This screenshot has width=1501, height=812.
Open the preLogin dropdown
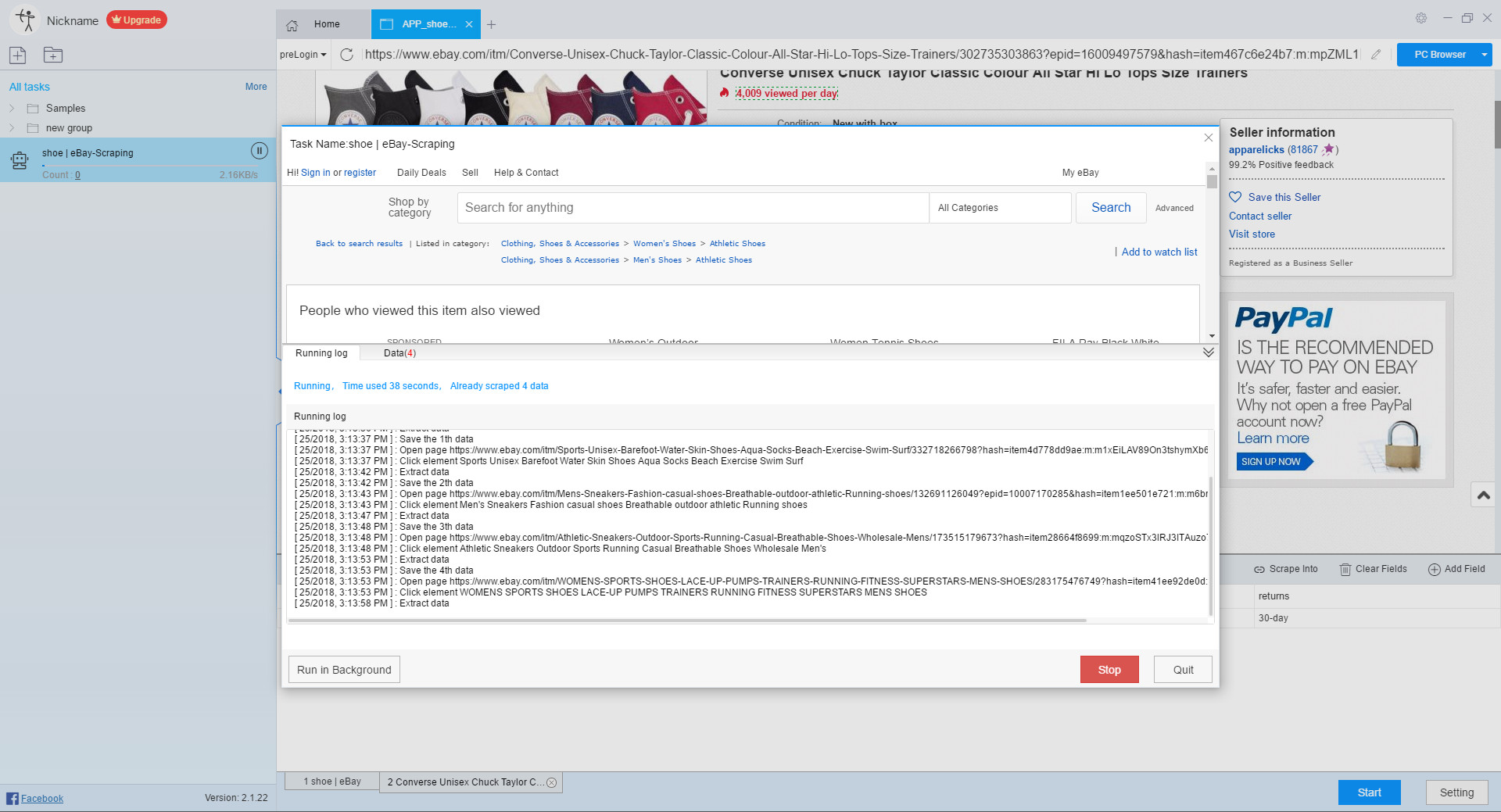[303, 55]
